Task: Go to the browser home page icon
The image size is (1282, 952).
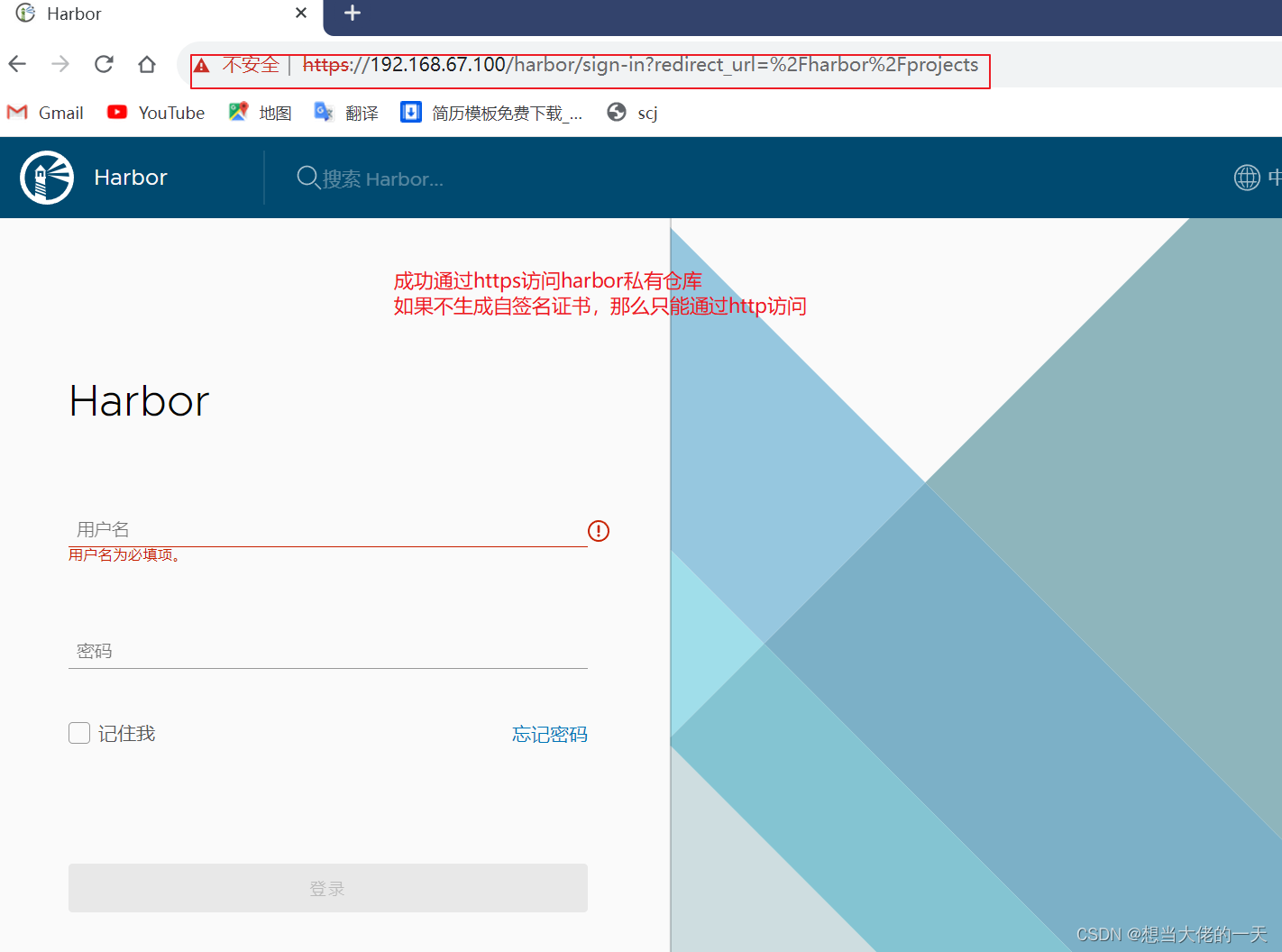Action: click(147, 64)
